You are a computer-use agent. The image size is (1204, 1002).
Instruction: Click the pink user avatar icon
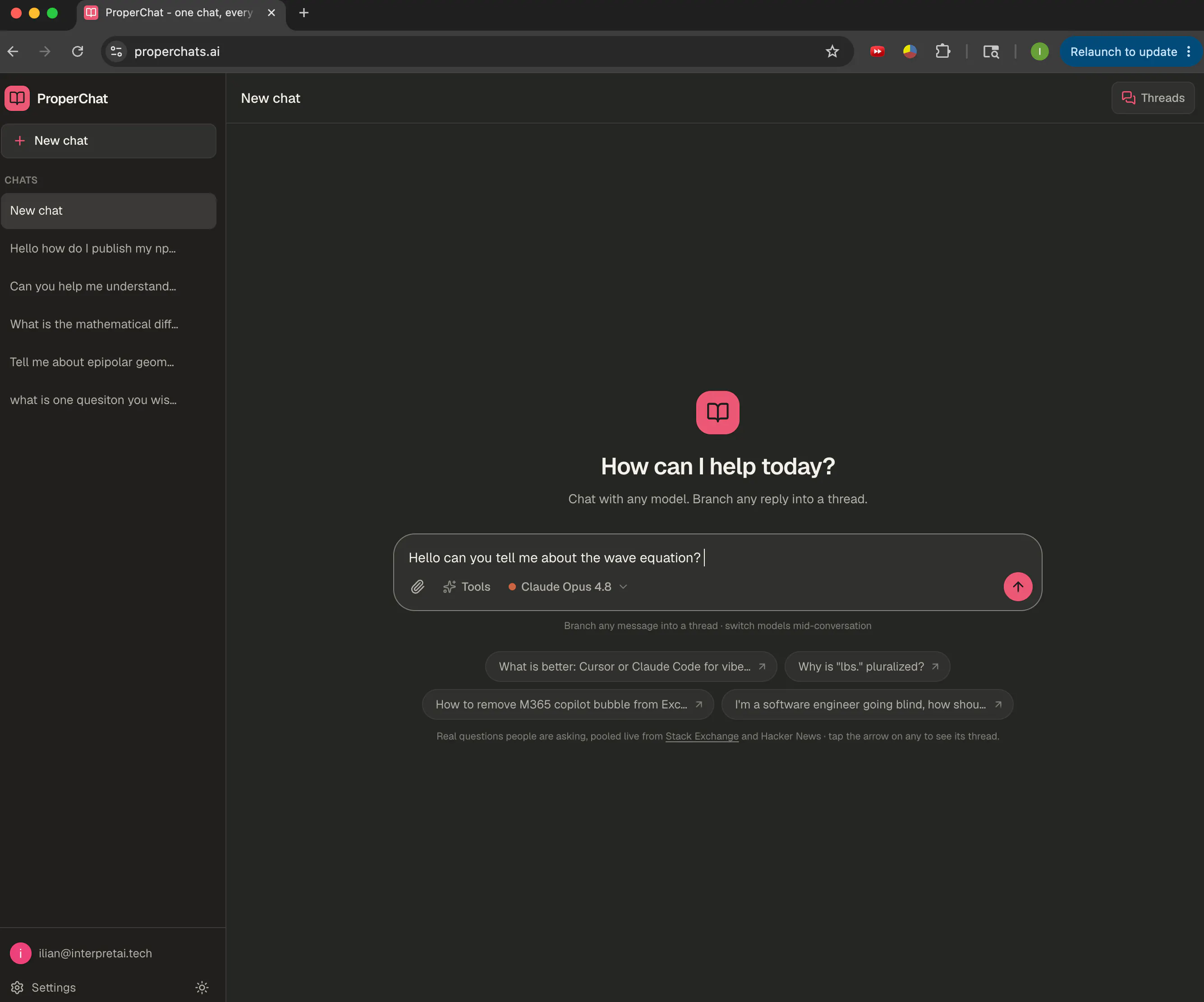(x=21, y=953)
